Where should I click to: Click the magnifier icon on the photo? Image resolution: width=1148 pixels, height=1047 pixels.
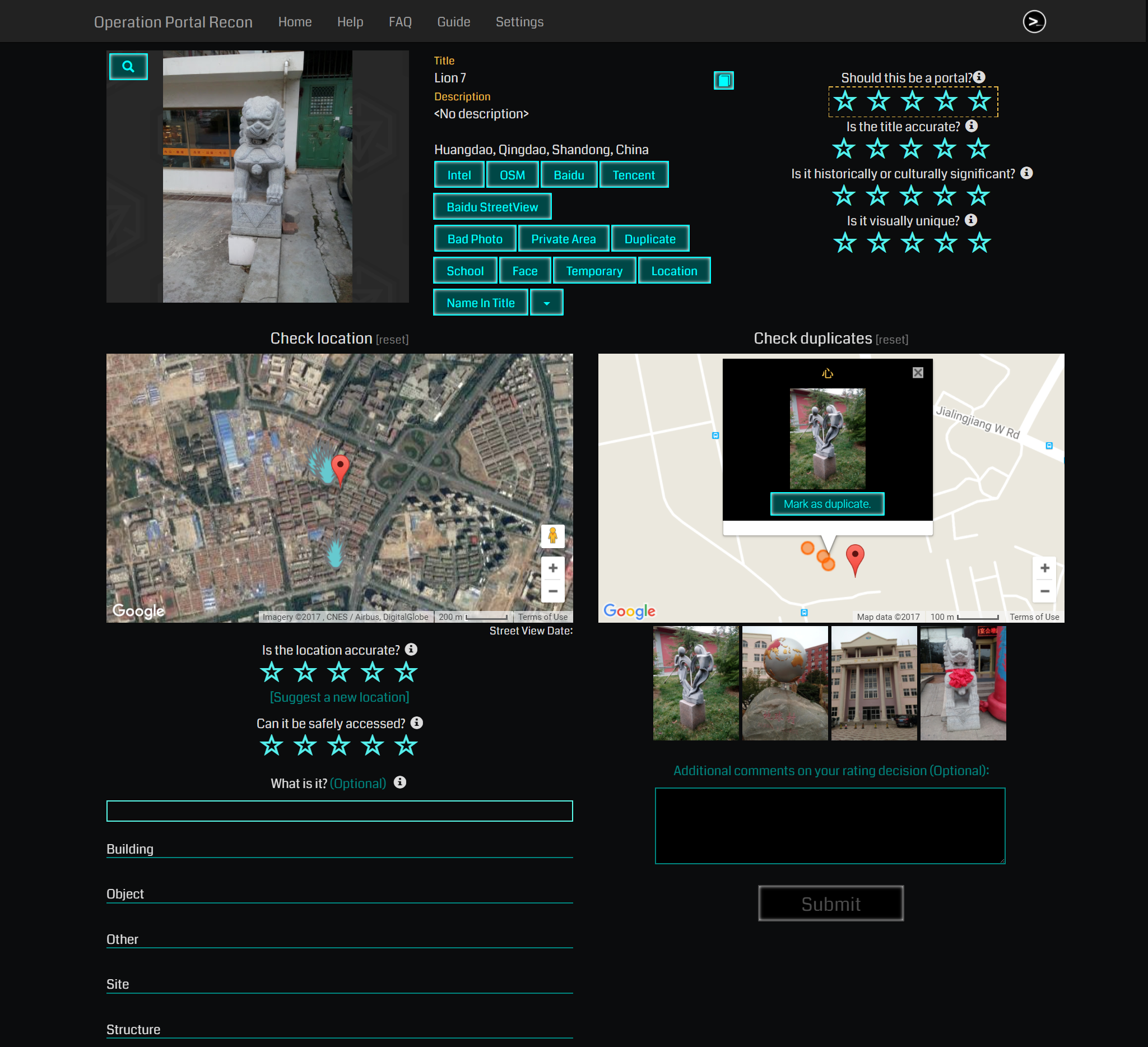[x=128, y=67]
